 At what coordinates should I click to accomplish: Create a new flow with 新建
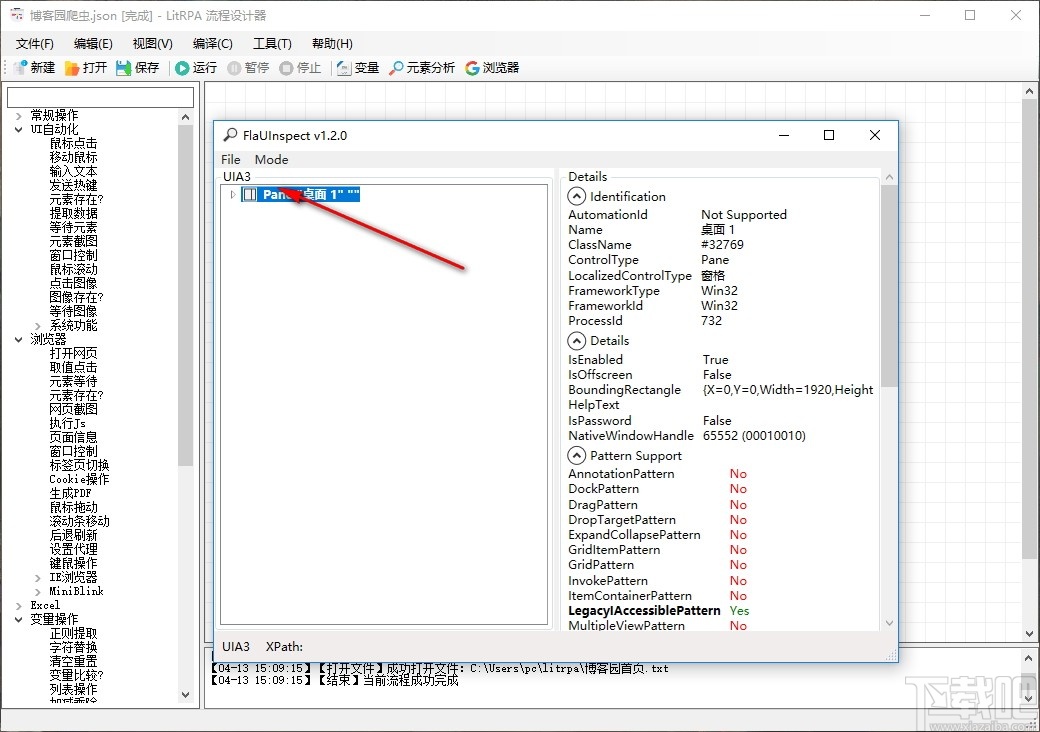pos(36,67)
